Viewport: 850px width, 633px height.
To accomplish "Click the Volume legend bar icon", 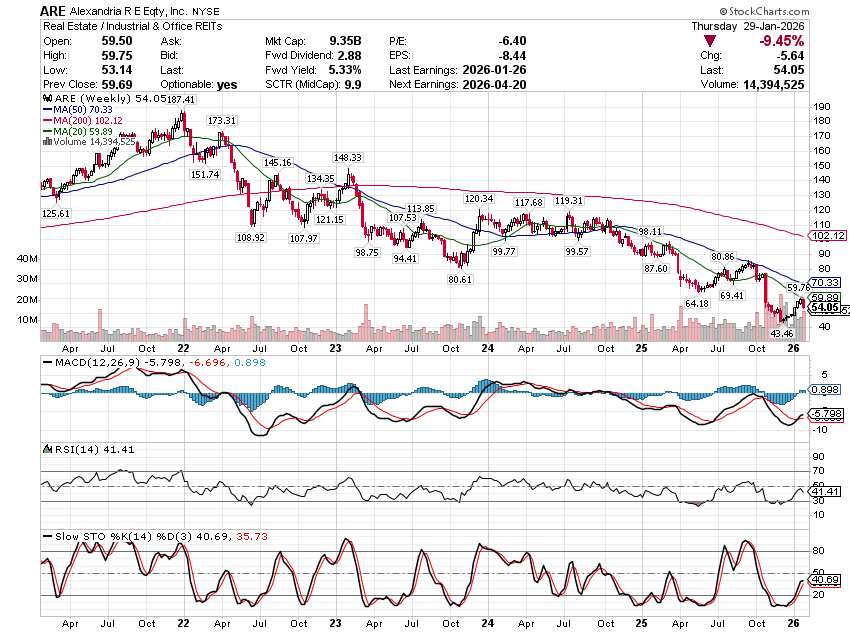I will (44, 142).
